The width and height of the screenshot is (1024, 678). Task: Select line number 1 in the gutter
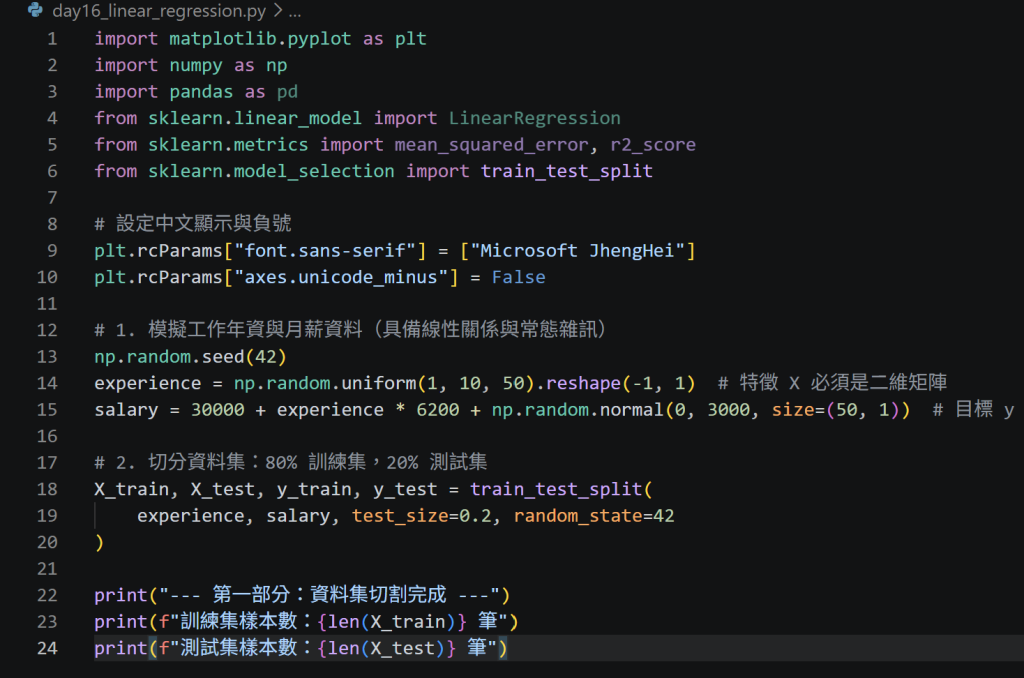click(52, 39)
